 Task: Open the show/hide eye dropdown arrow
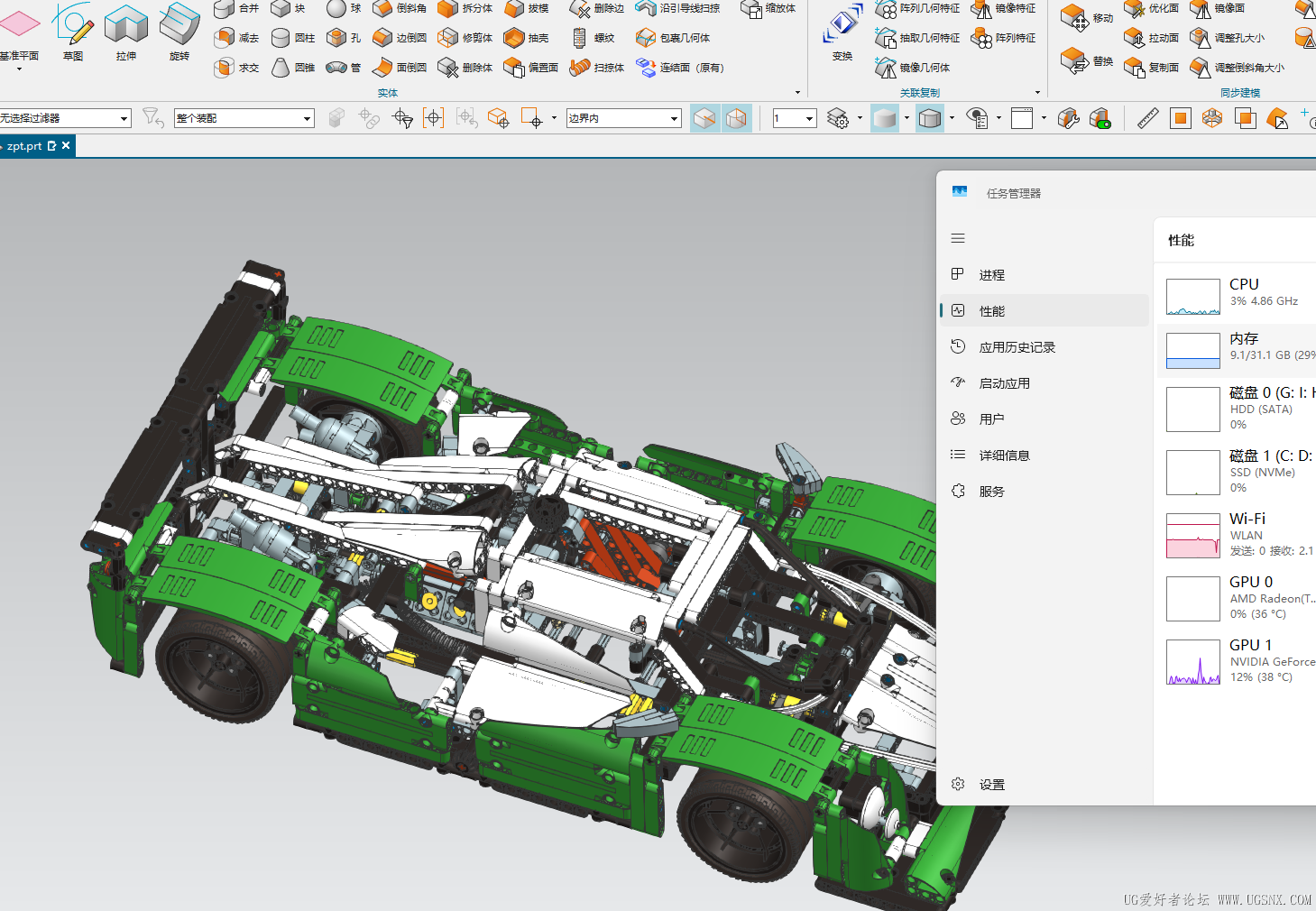999,118
